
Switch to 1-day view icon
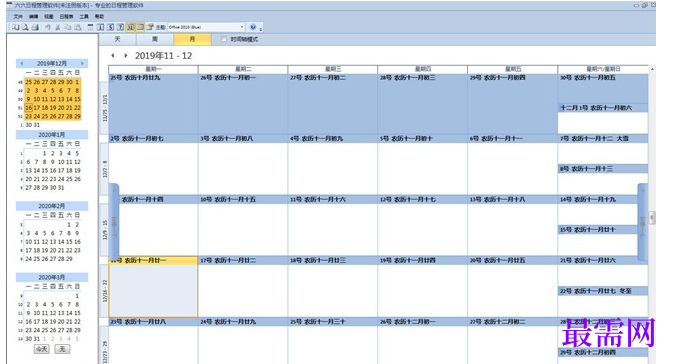100,27
